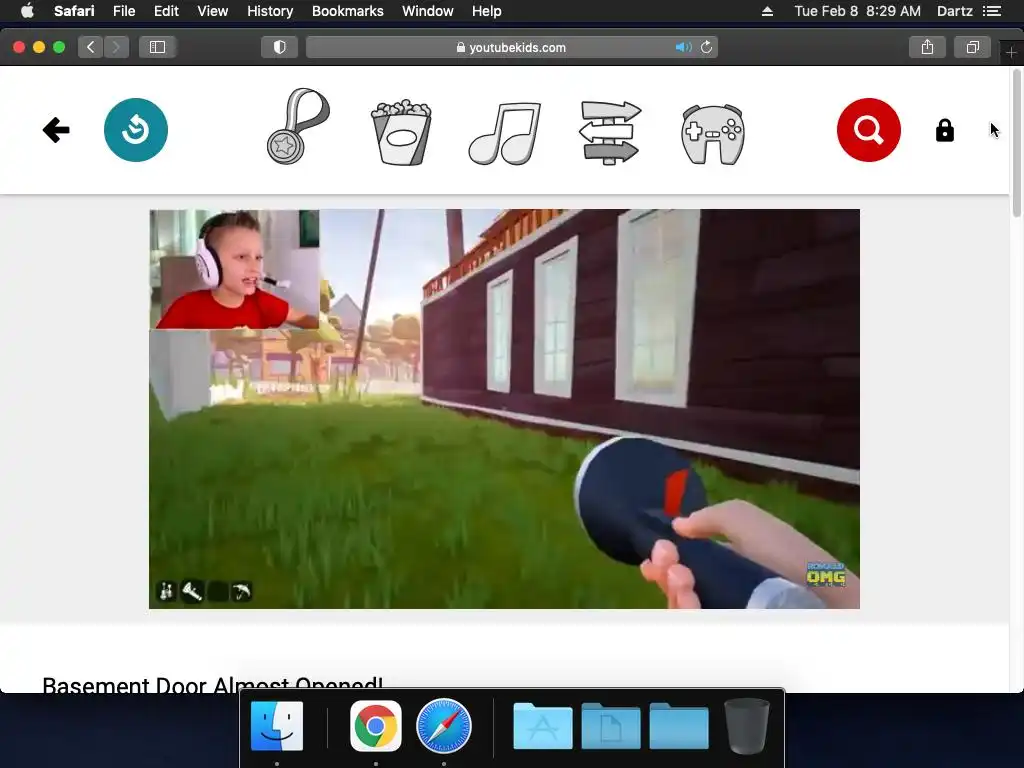Open the Safari menu
Viewport: 1024px width, 768px height.
74,11
